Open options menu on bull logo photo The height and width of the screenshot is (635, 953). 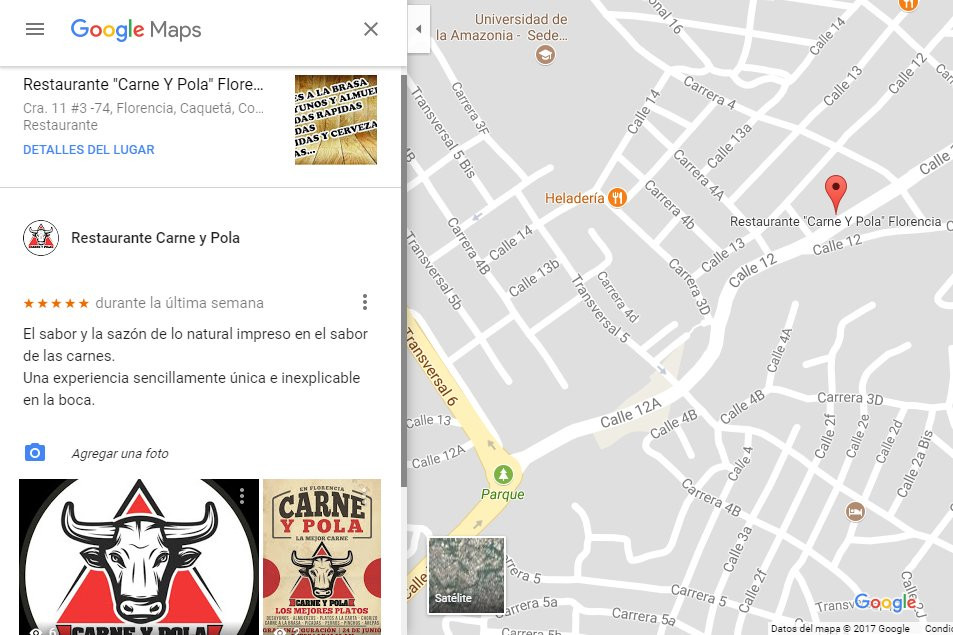(x=242, y=496)
